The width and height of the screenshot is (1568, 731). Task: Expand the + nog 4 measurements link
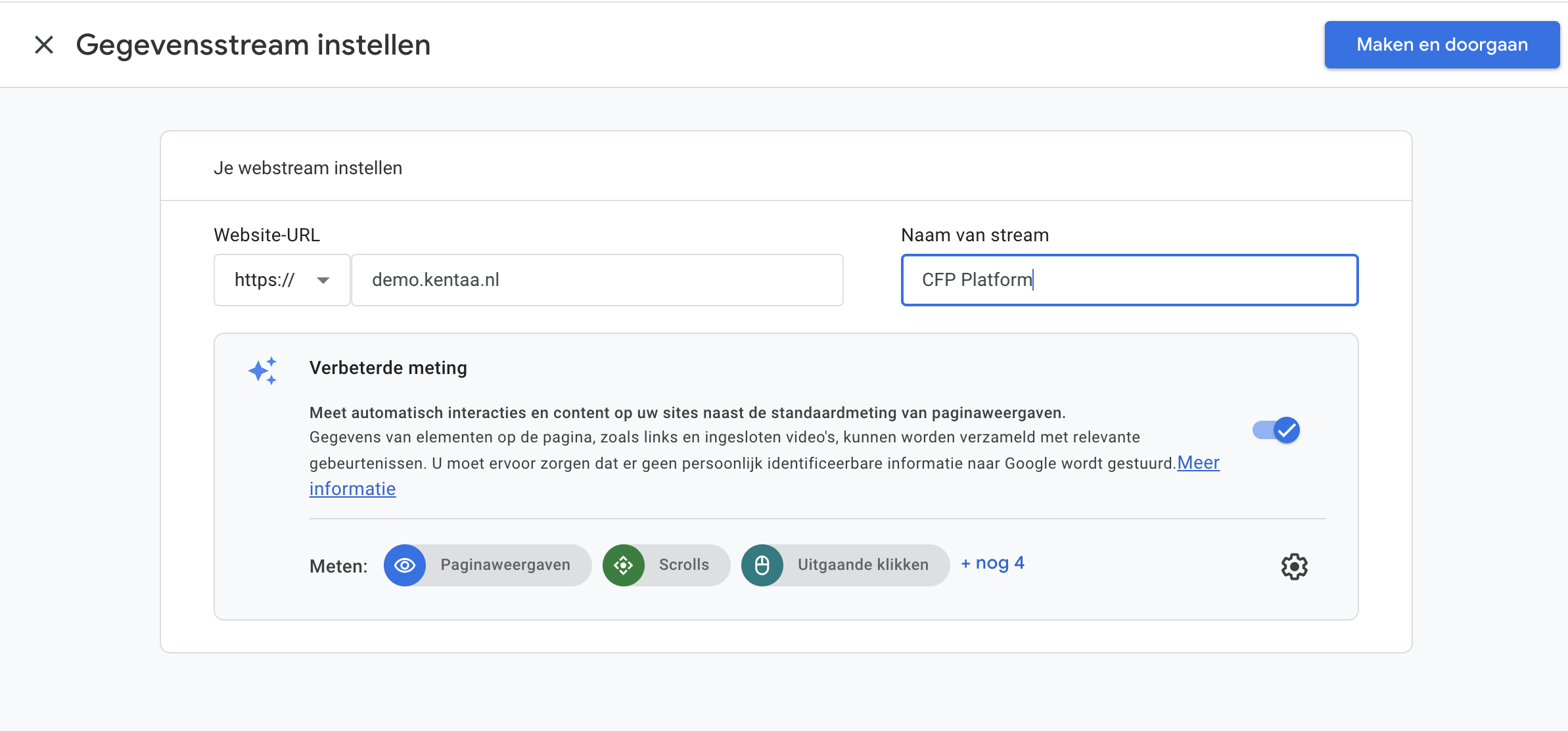992,563
